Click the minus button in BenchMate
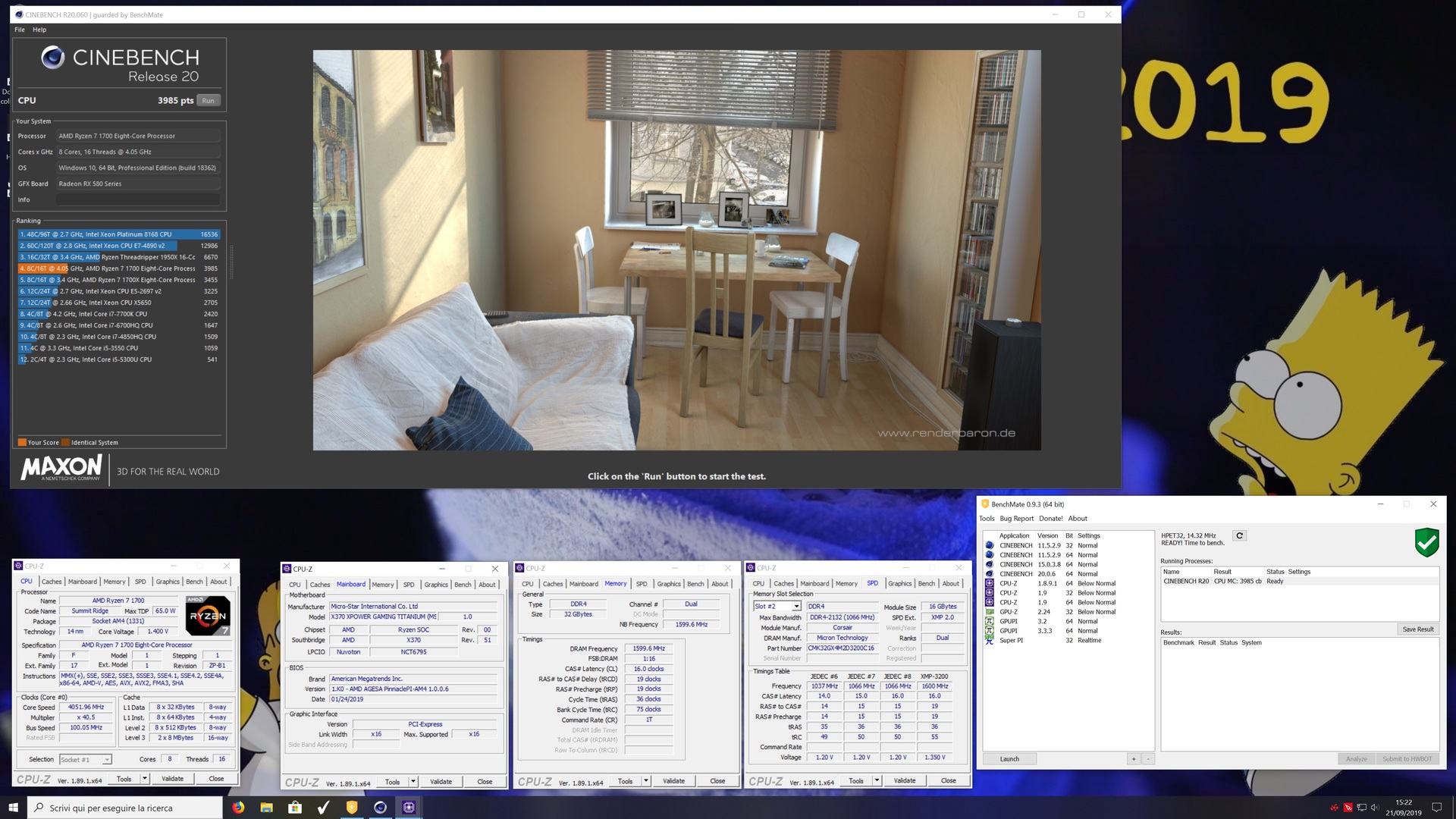1456x819 pixels. [1148, 759]
